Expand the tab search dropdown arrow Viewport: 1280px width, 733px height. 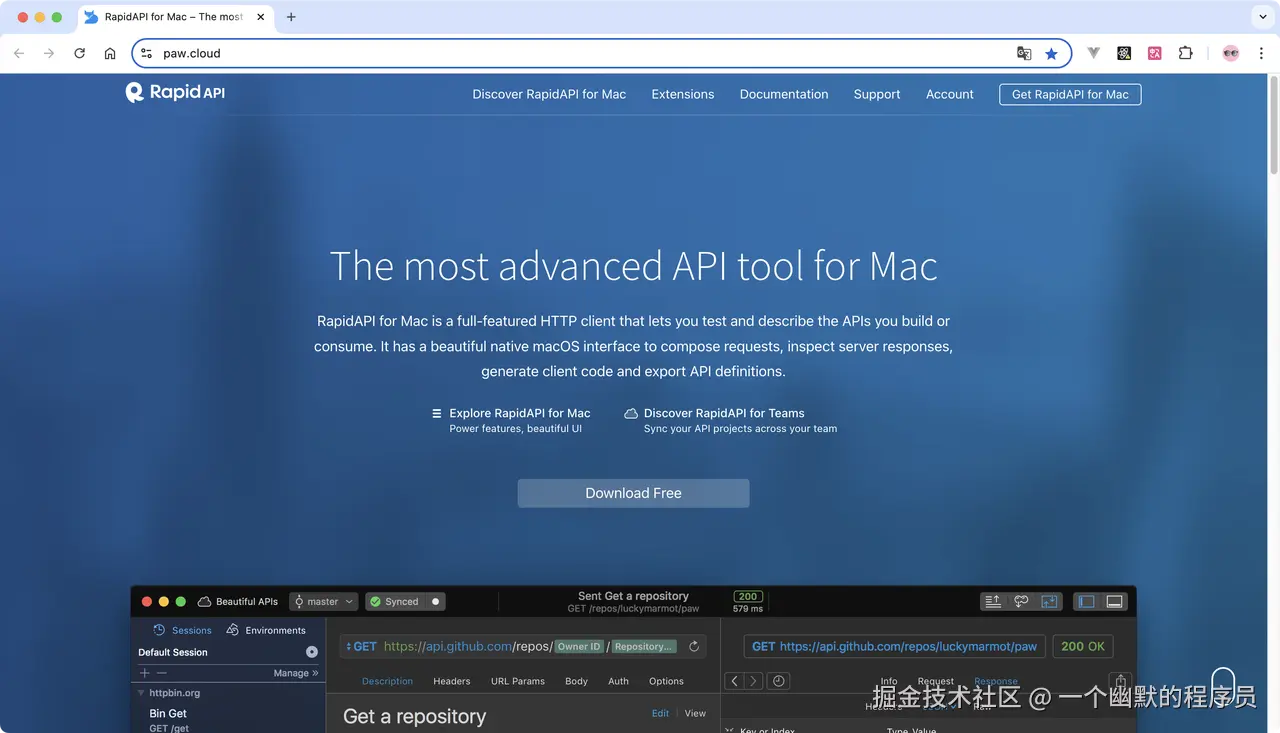click(x=1262, y=17)
